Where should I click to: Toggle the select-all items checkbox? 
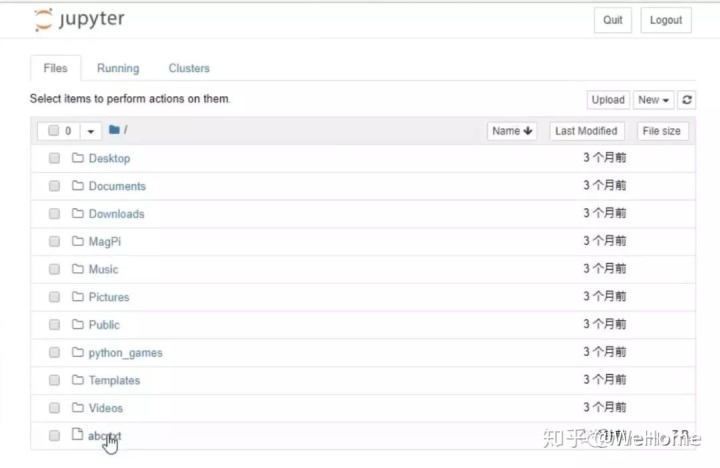click(54, 130)
